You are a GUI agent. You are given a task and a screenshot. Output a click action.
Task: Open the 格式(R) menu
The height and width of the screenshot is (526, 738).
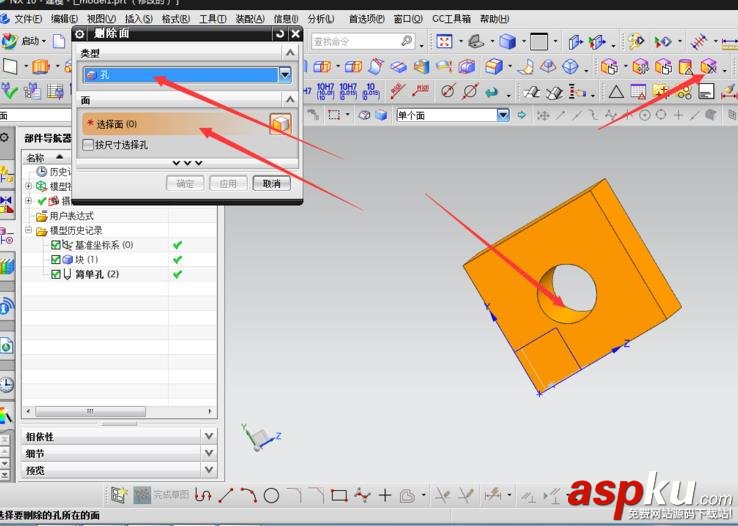(176, 19)
